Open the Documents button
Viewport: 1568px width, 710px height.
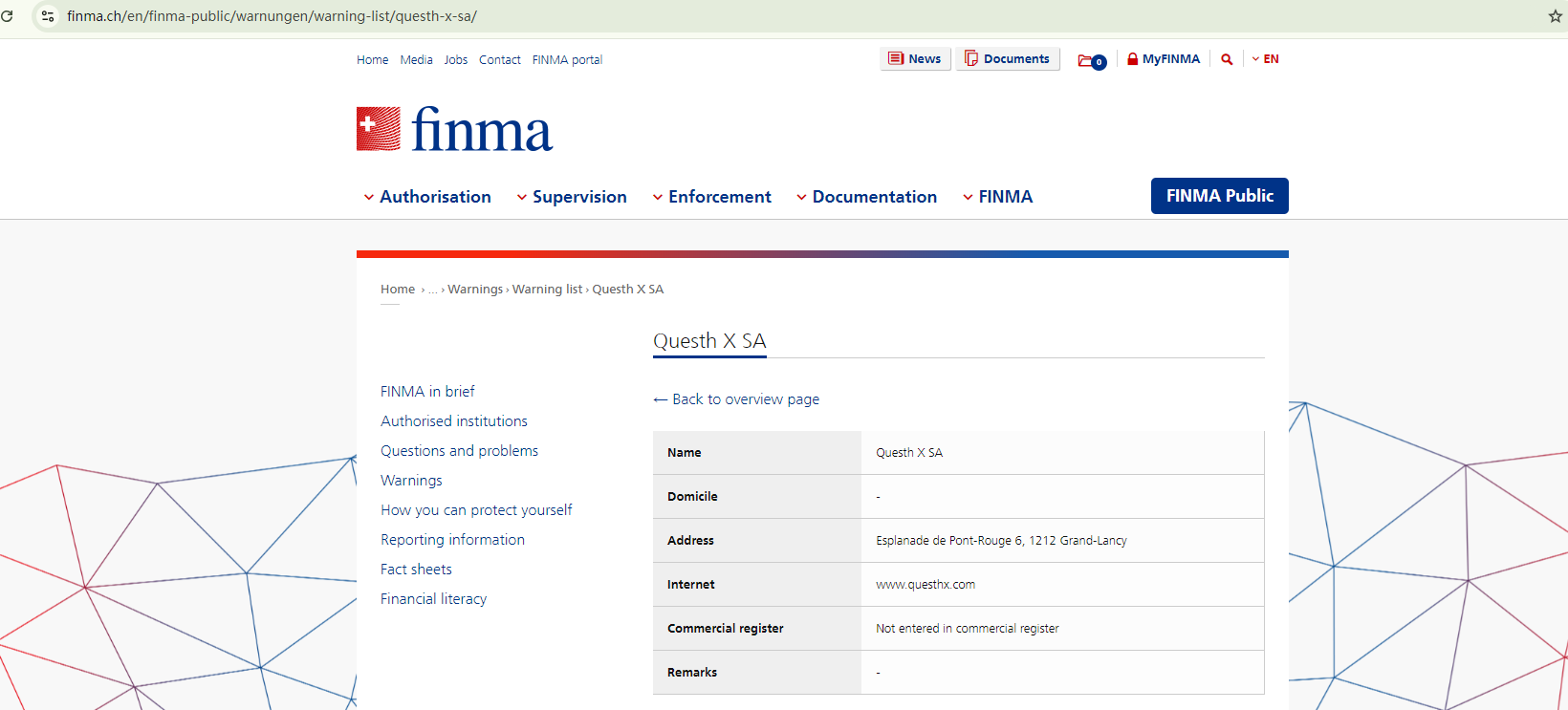pyautogui.click(x=1007, y=59)
